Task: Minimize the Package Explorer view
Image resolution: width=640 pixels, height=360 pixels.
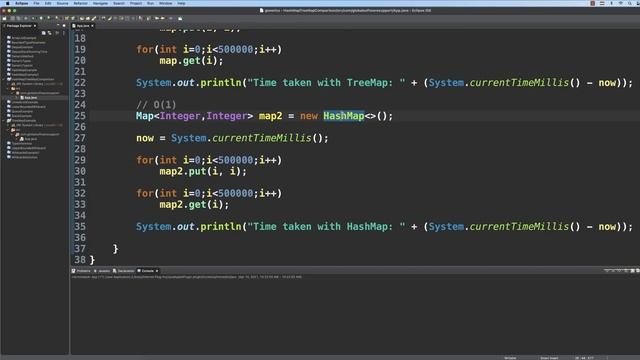Action: click(58, 25)
